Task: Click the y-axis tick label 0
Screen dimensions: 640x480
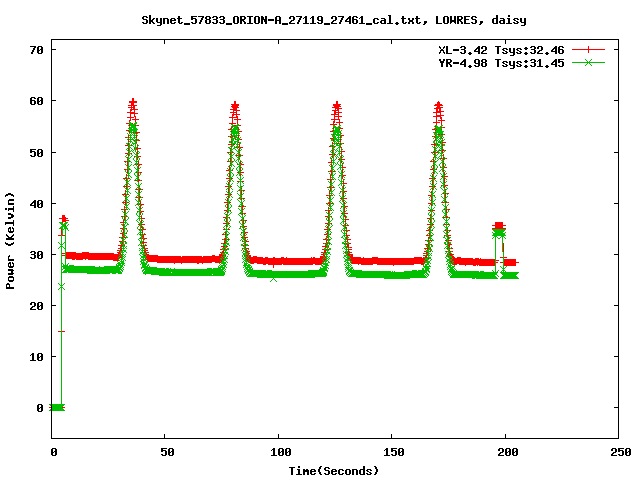Action: point(40,408)
